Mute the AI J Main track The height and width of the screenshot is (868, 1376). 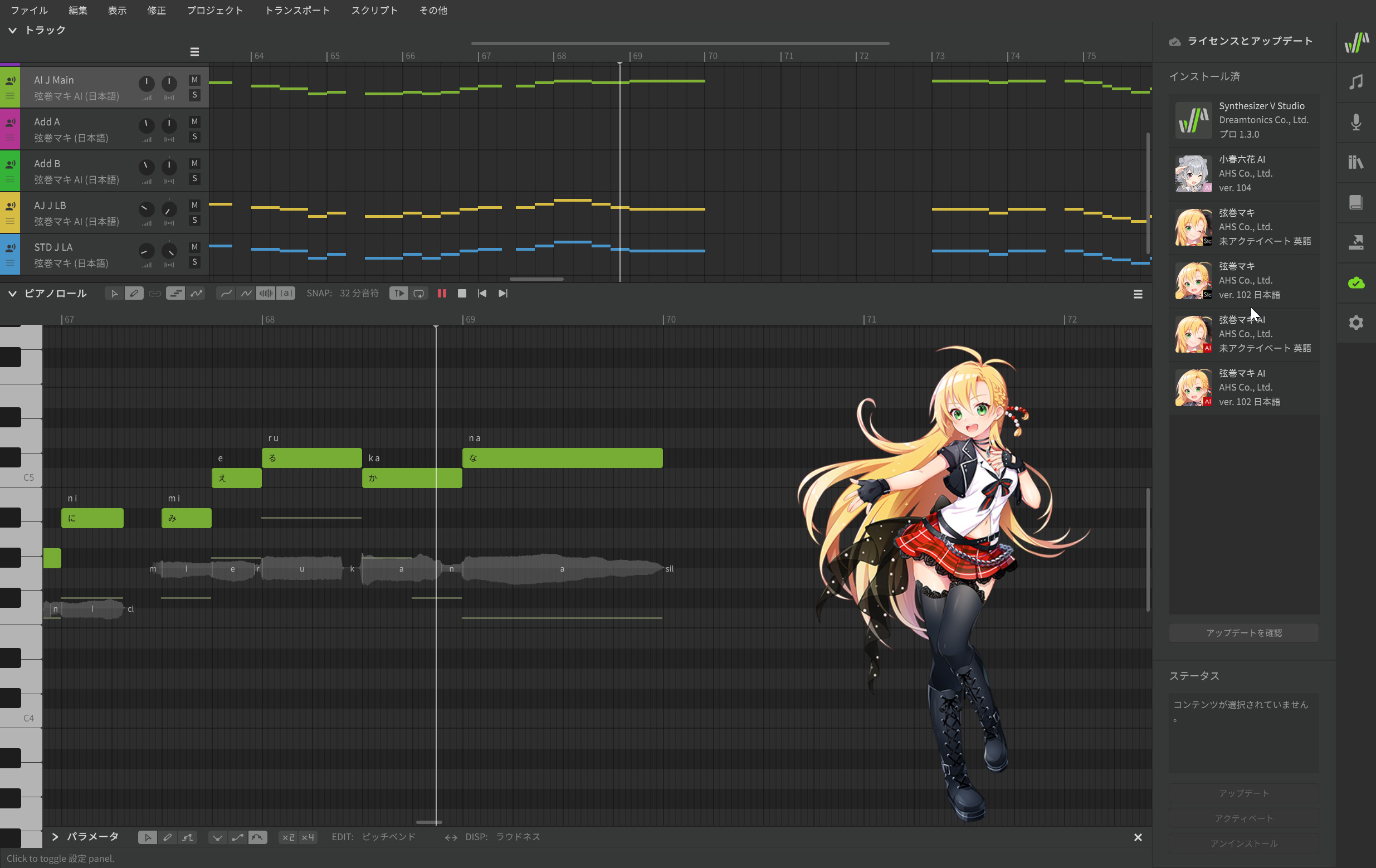194,80
